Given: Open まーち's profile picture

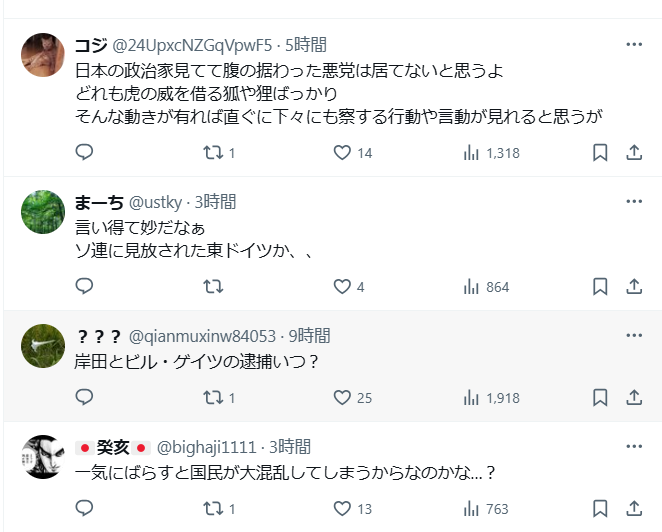Looking at the screenshot, I should click(x=43, y=209).
